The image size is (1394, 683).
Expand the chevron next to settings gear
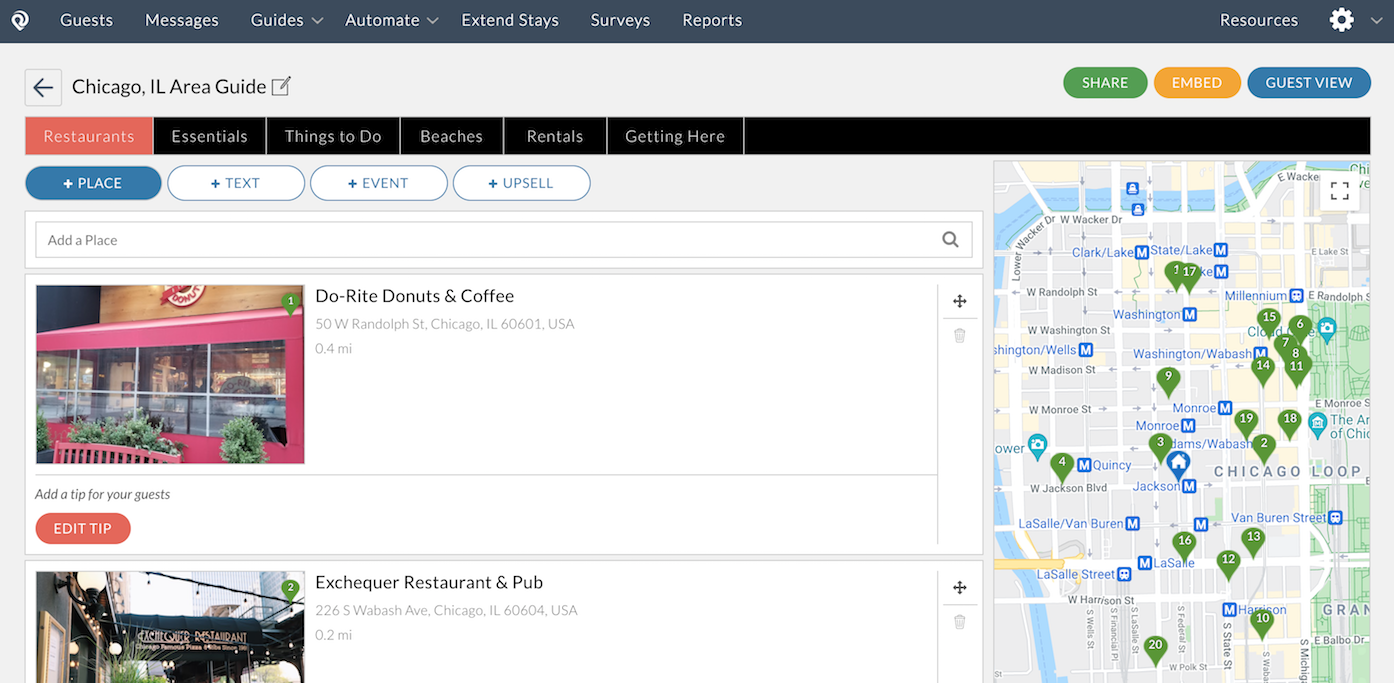(x=1376, y=20)
